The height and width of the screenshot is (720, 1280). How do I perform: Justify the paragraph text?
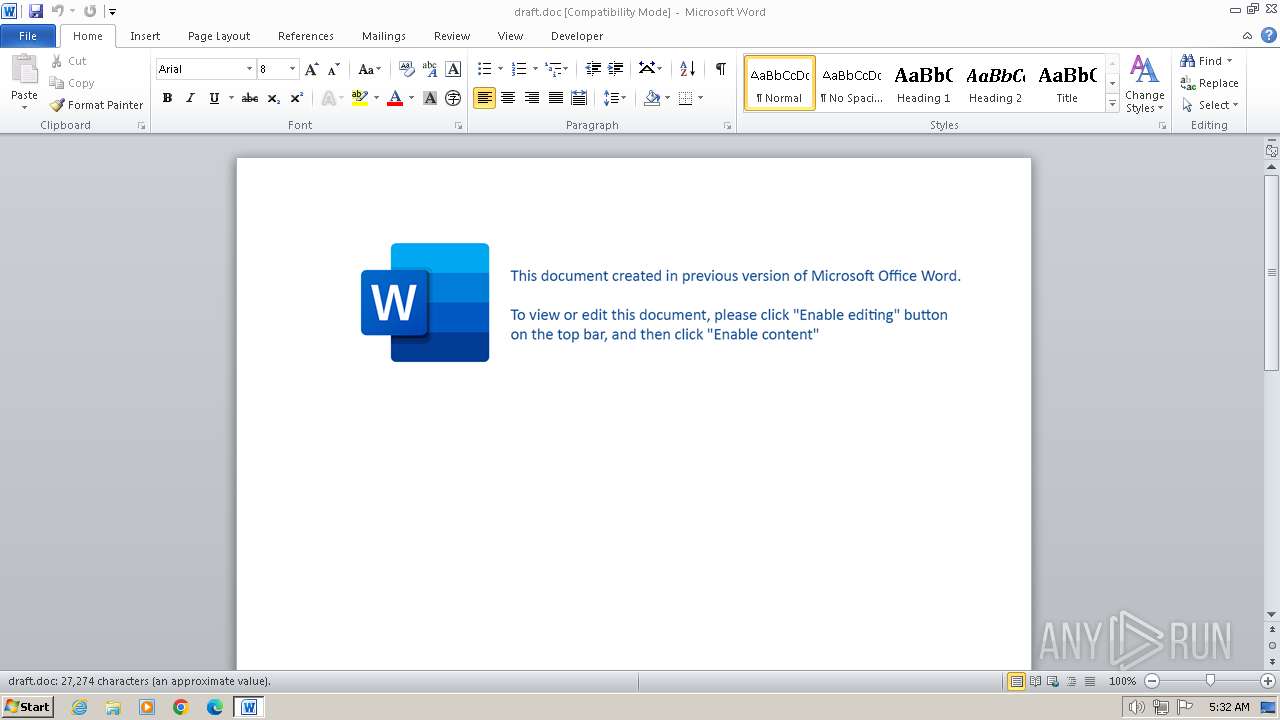pyautogui.click(x=556, y=98)
